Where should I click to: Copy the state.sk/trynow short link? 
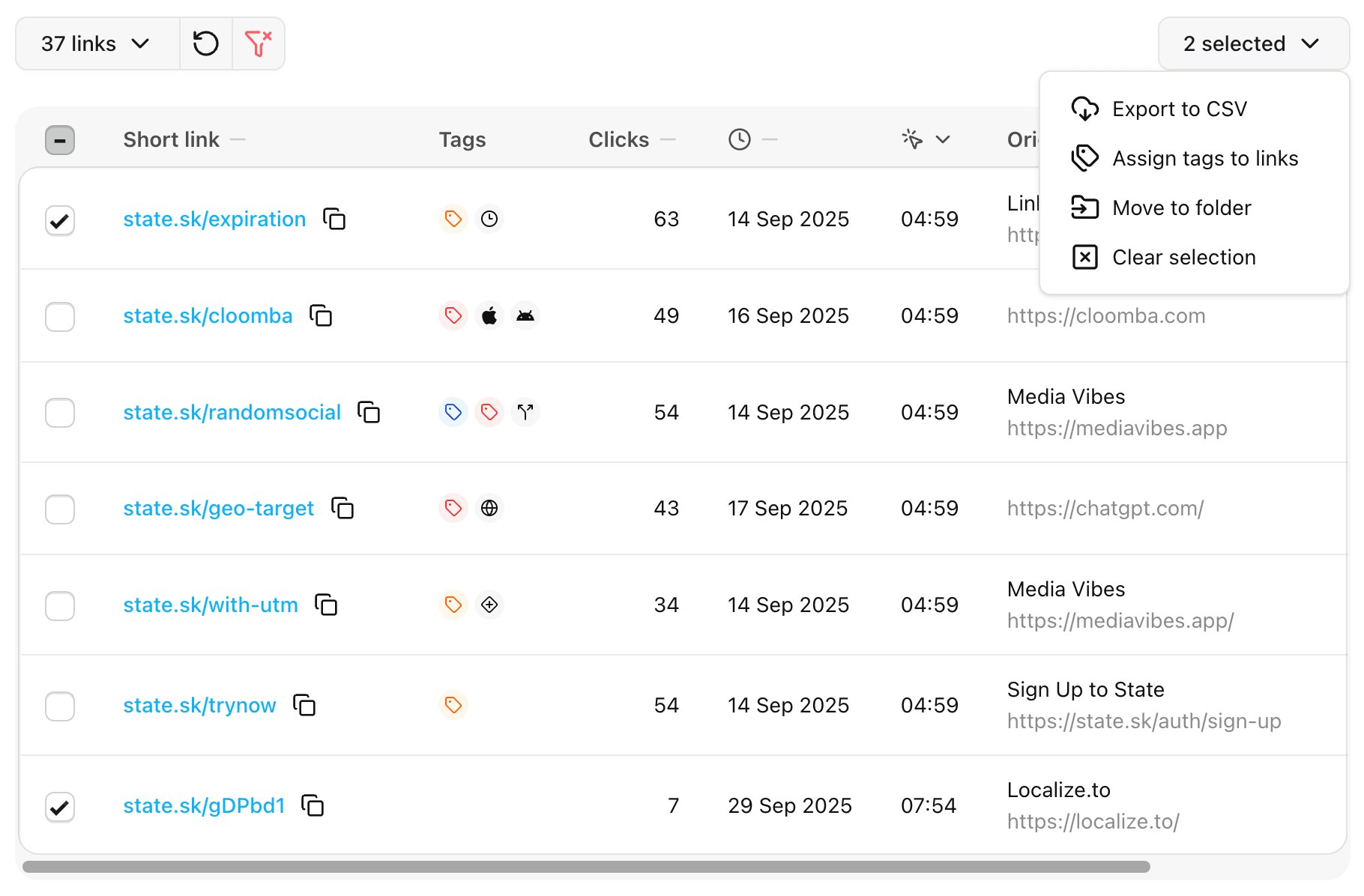(x=304, y=705)
